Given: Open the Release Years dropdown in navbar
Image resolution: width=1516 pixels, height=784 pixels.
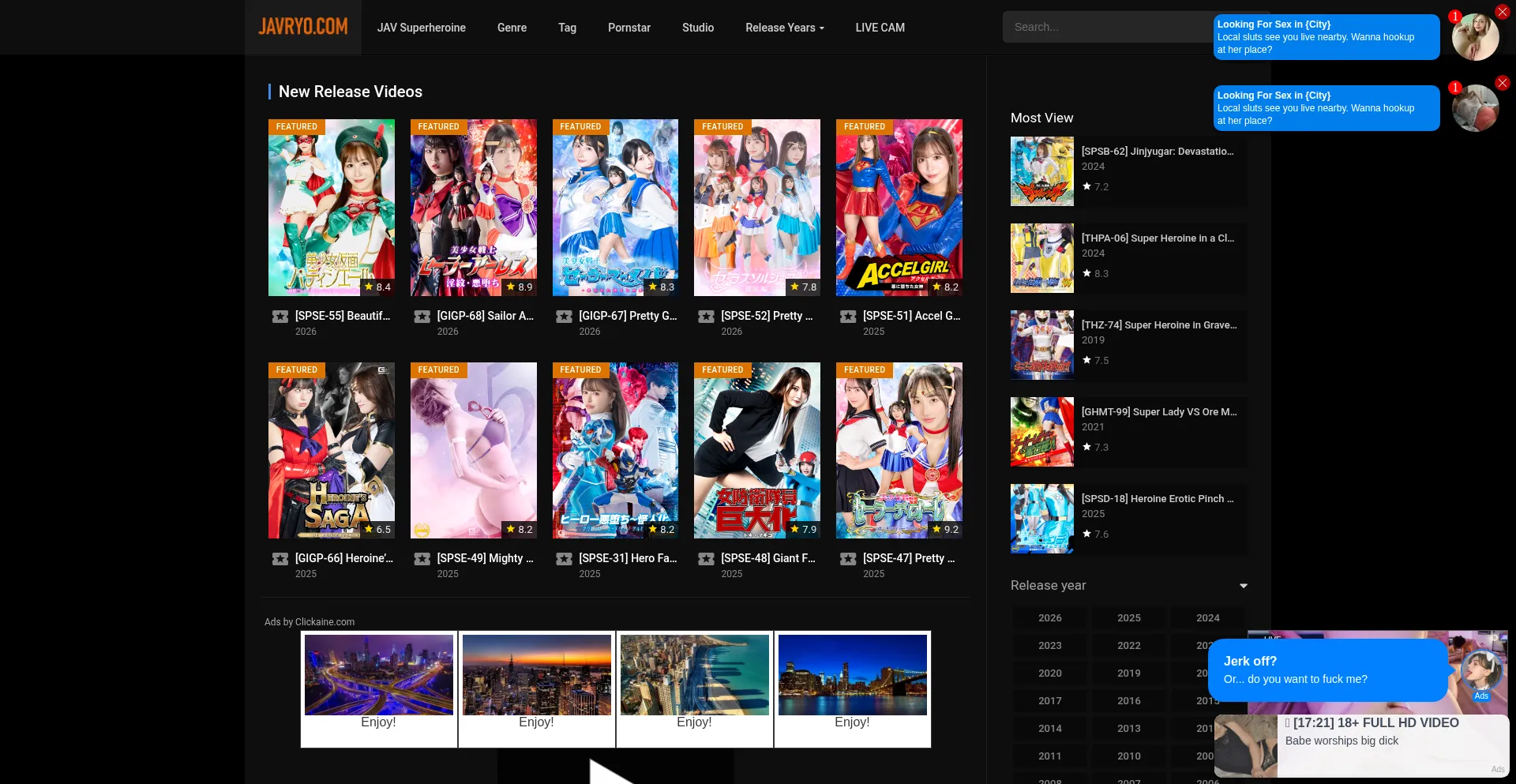Looking at the screenshot, I should point(784,28).
